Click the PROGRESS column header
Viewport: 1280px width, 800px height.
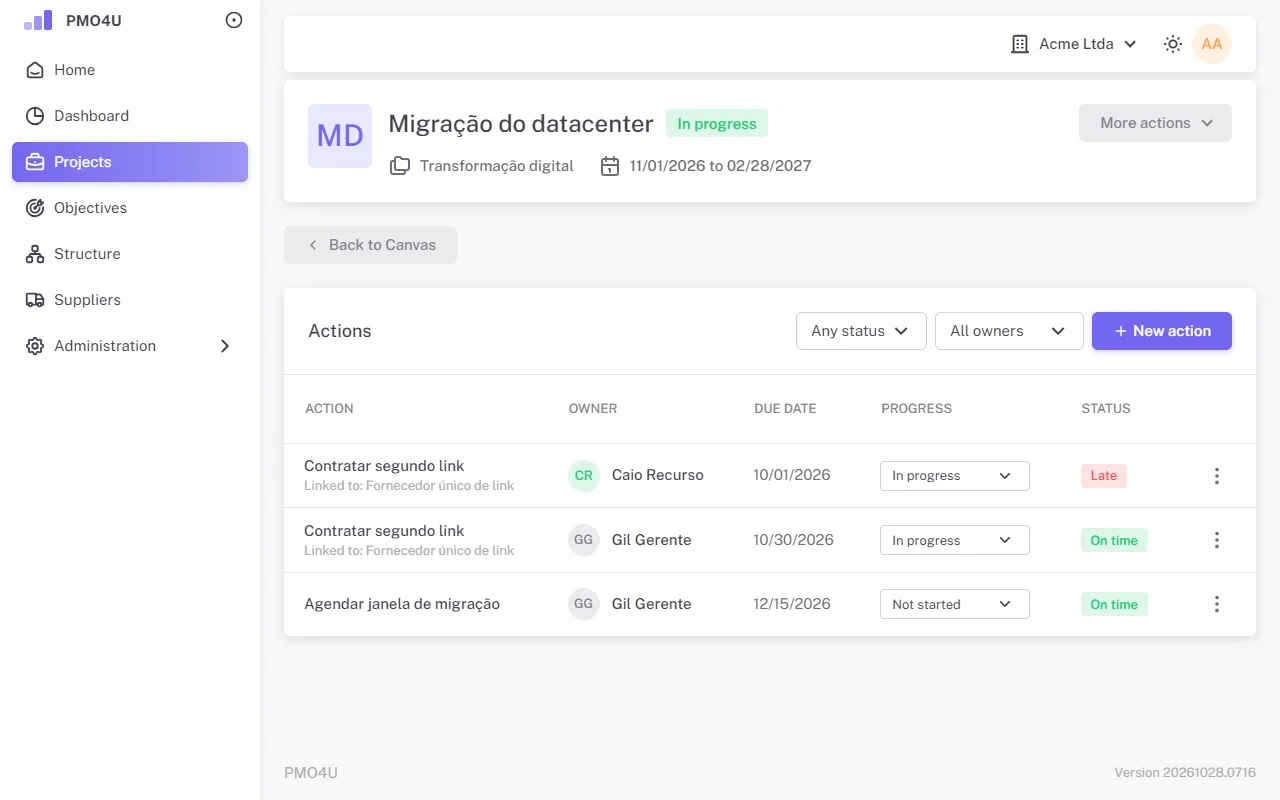tap(917, 409)
